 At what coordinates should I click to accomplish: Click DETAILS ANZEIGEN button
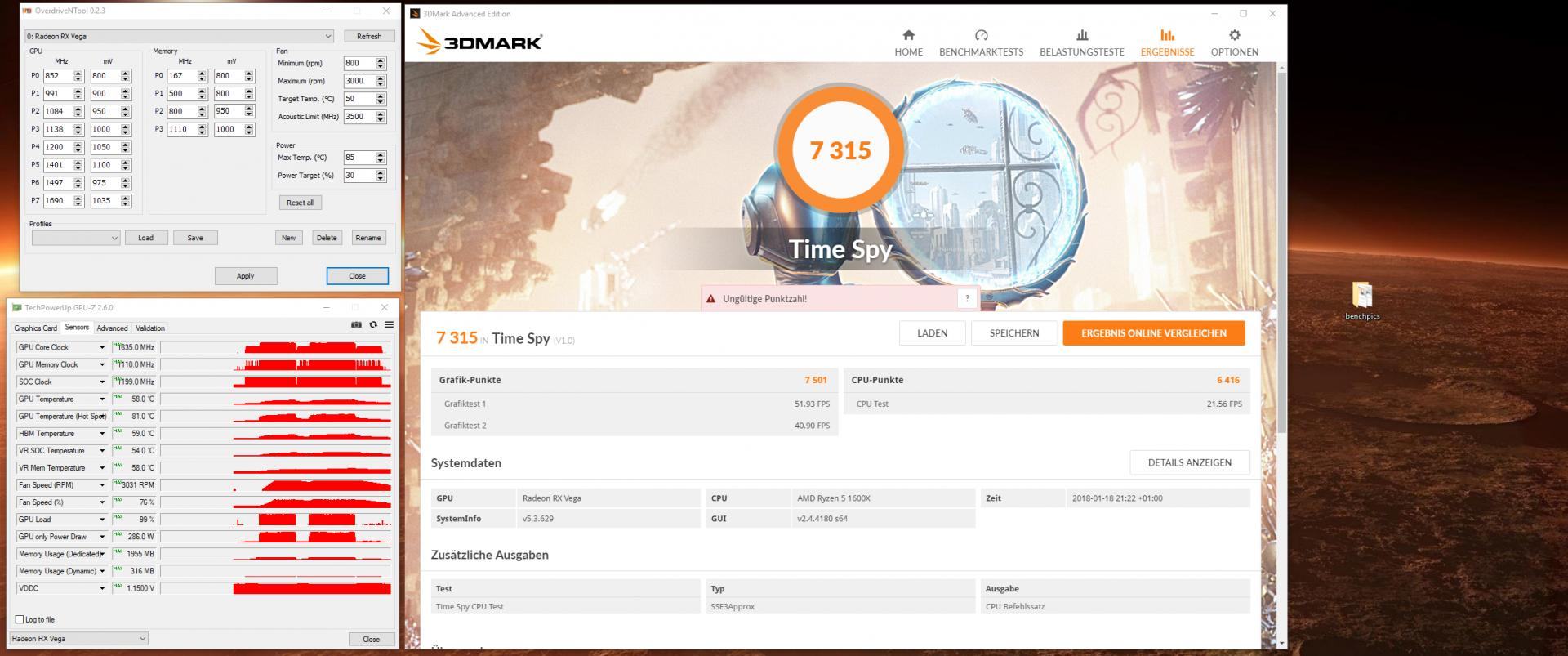pyautogui.click(x=1189, y=462)
